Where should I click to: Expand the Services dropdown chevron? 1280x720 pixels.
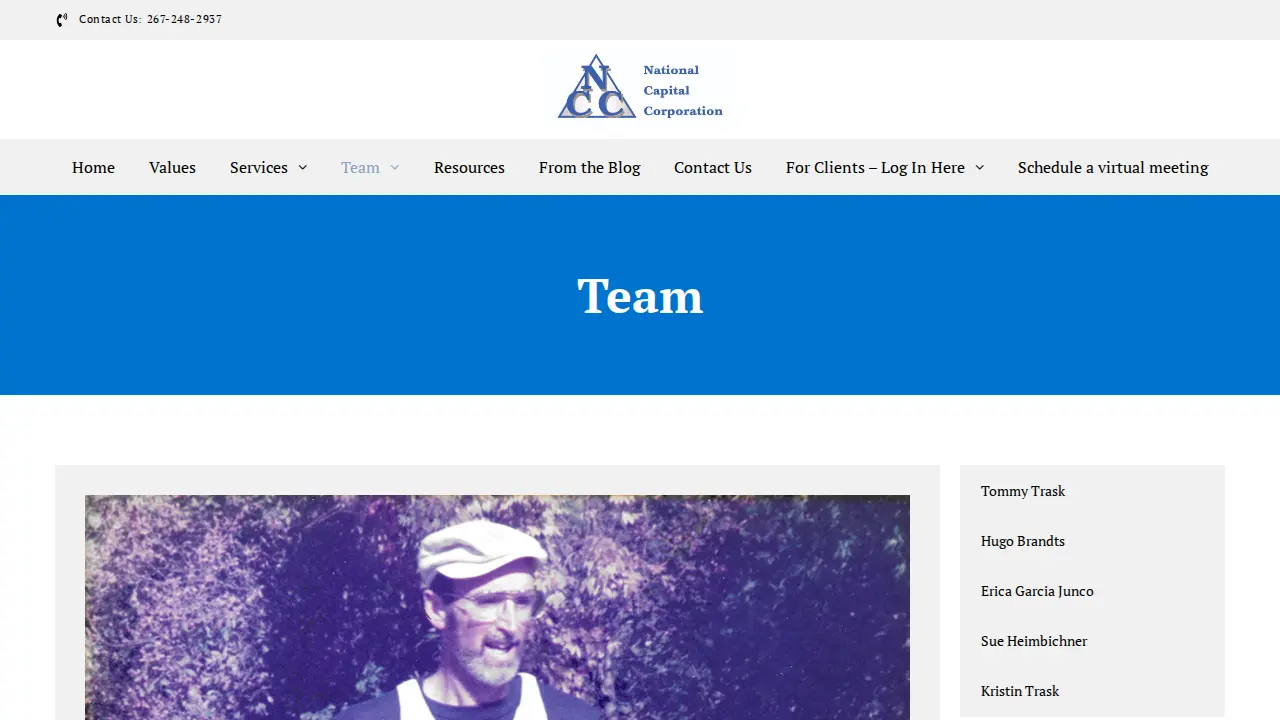(x=303, y=168)
